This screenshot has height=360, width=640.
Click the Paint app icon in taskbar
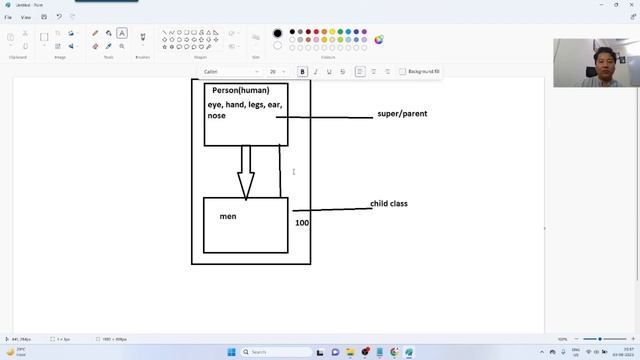tap(409, 352)
